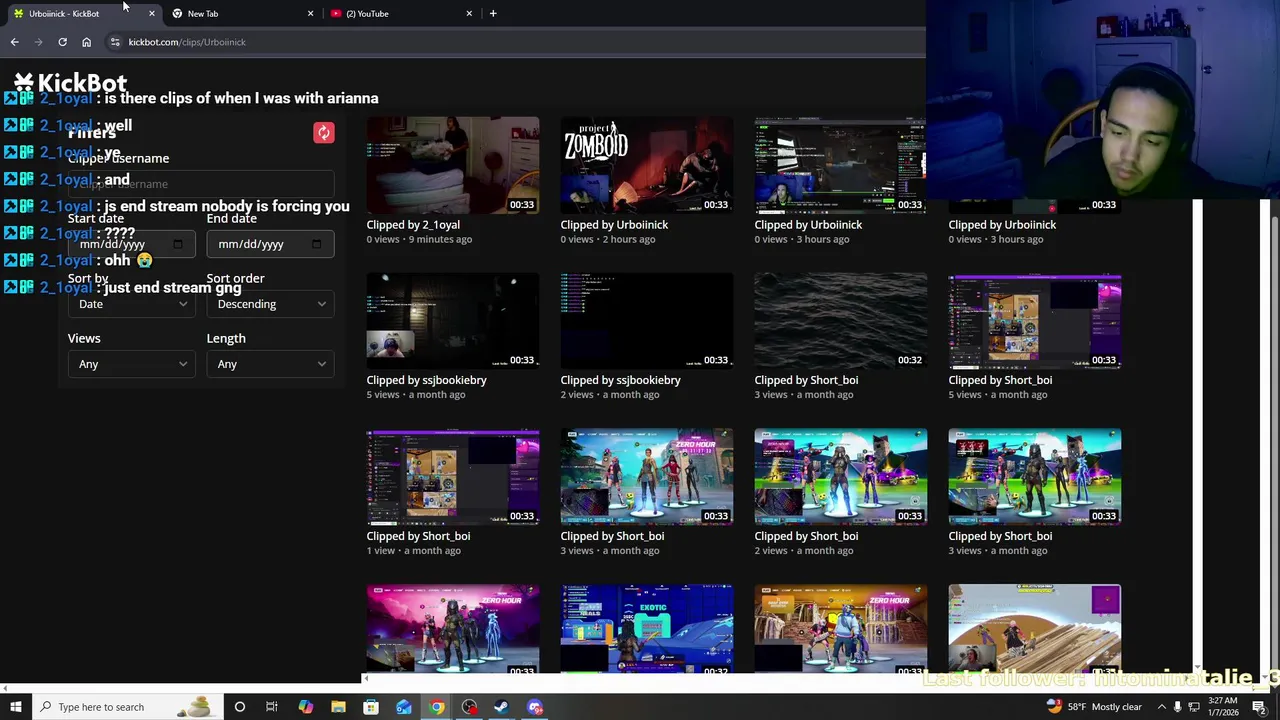
Task: Close the New Tab tab
Action: 310,13
